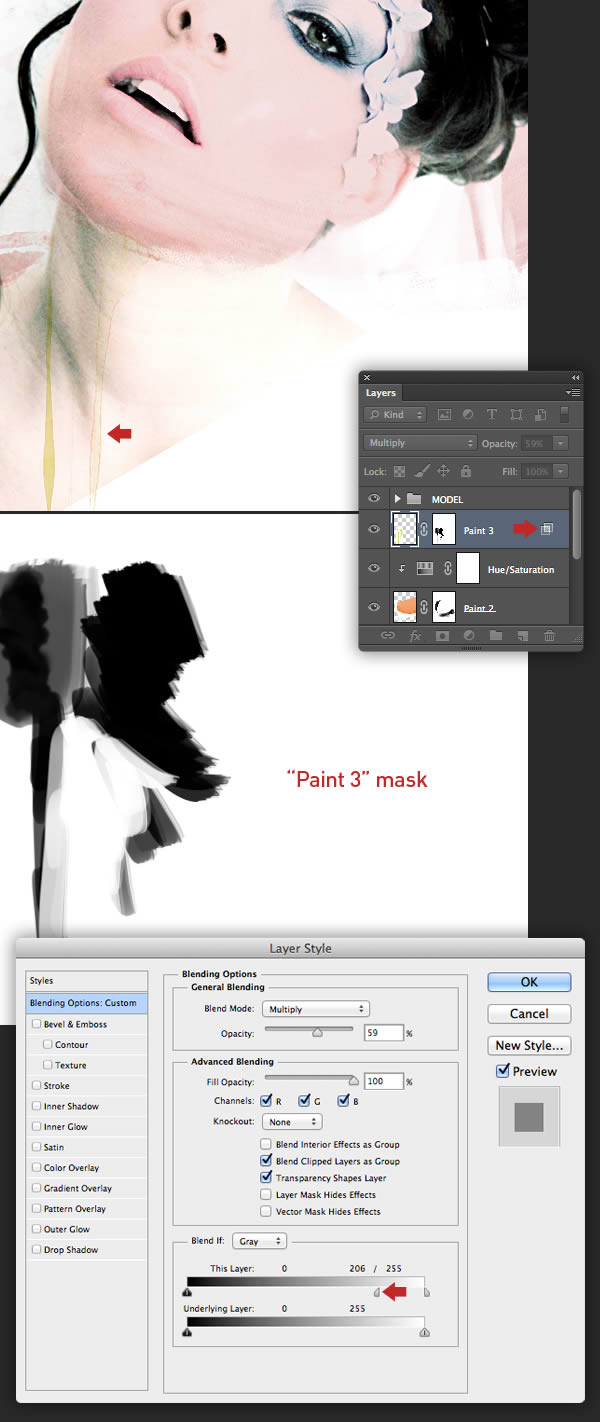The image size is (600, 1422).
Task: Uncheck Blend Clipped Layers as Group
Action: tap(266, 1161)
